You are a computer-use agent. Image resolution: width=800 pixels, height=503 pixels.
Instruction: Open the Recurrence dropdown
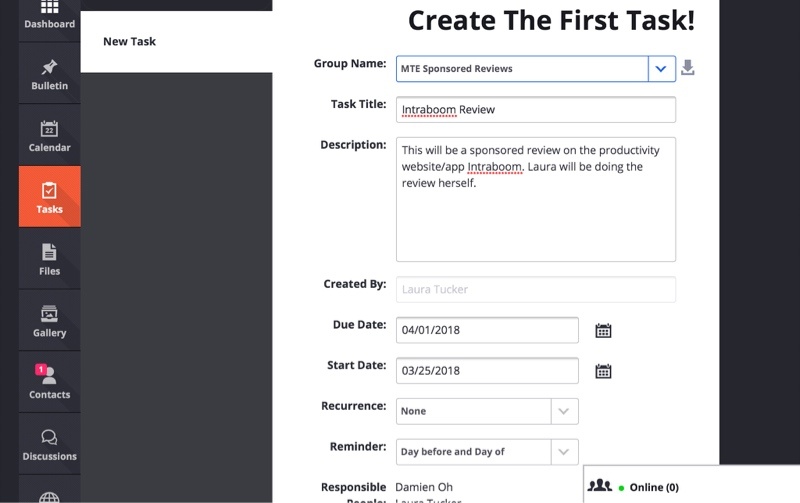point(487,411)
